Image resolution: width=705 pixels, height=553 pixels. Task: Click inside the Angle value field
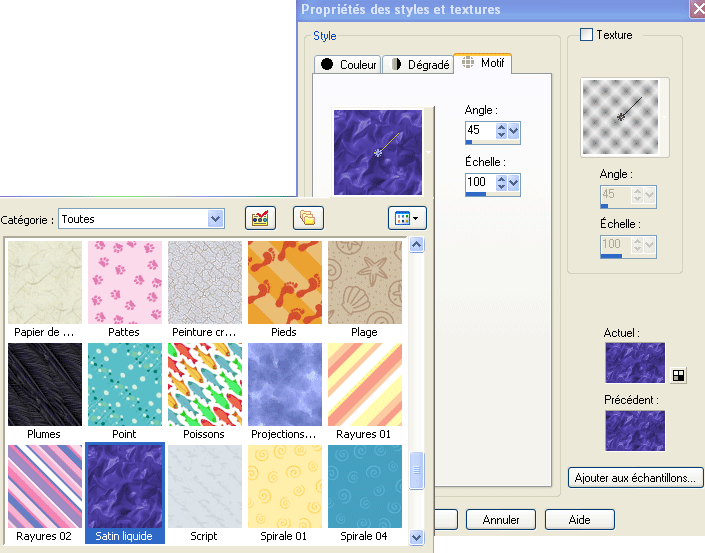coord(479,130)
